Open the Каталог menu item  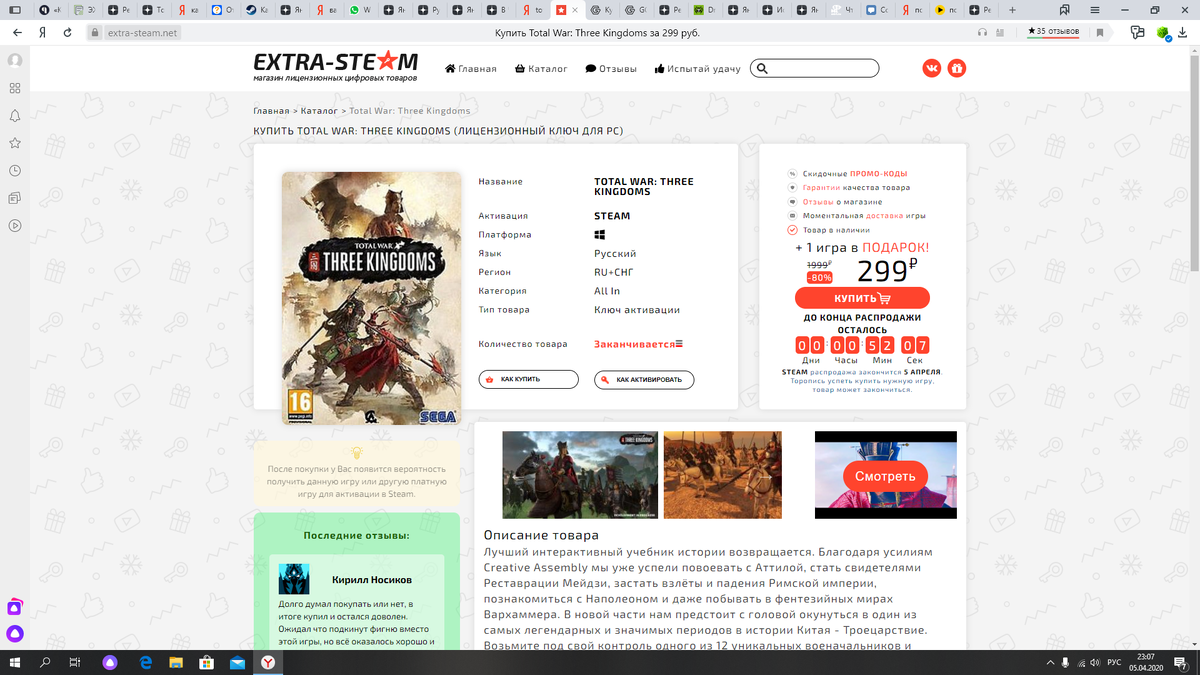[541, 69]
